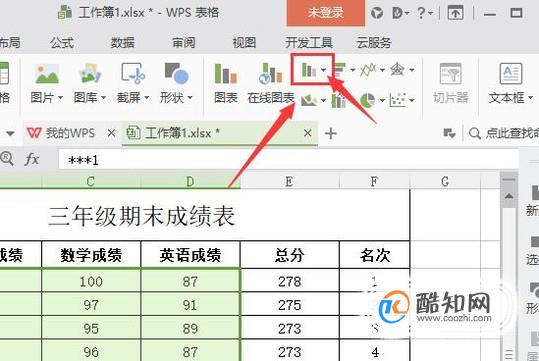Viewport: 539px width, 361px height.
Task: Expand the bar chart dropdown arrow
Action: coord(353,70)
